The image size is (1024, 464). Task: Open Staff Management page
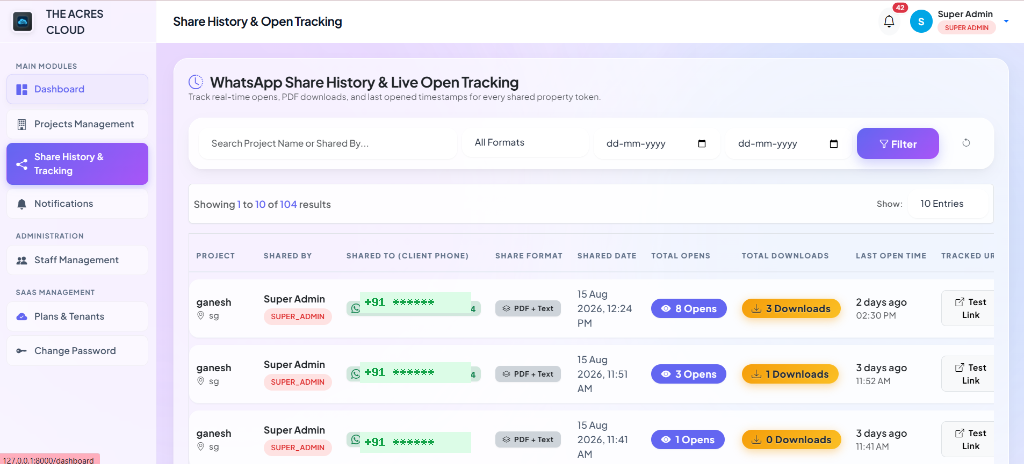(x=77, y=260)
